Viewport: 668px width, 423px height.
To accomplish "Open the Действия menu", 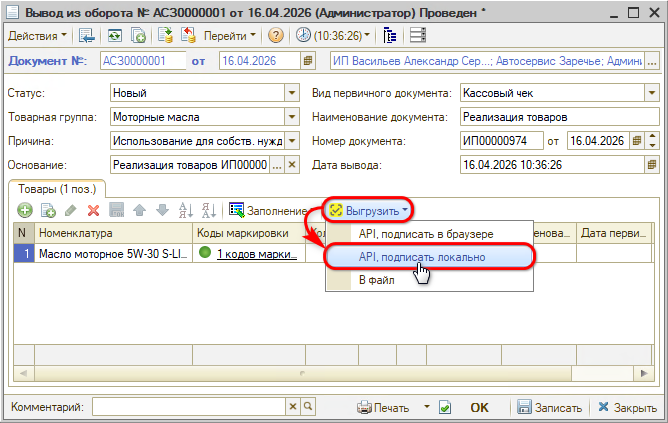I will pos(38,35).
